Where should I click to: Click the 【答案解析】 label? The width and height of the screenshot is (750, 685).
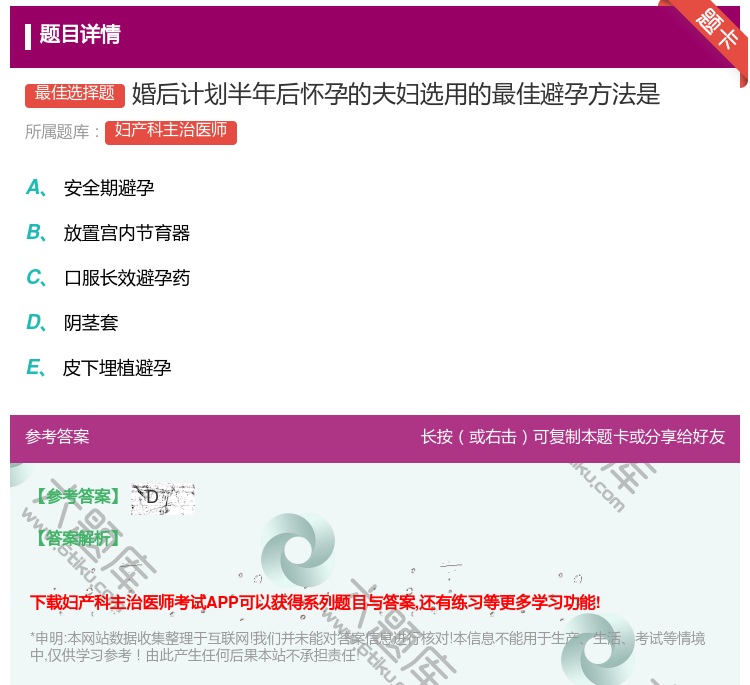pos(78,538)
